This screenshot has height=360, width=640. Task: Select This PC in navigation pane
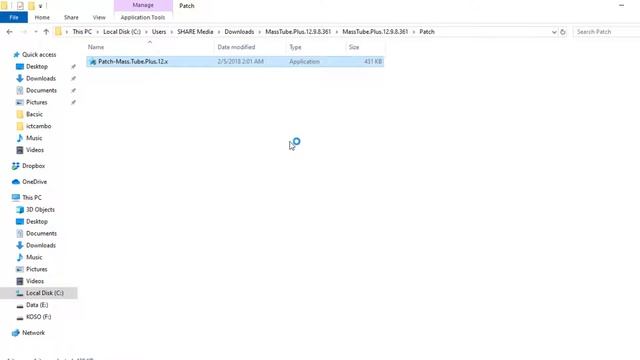click(32, 198)
